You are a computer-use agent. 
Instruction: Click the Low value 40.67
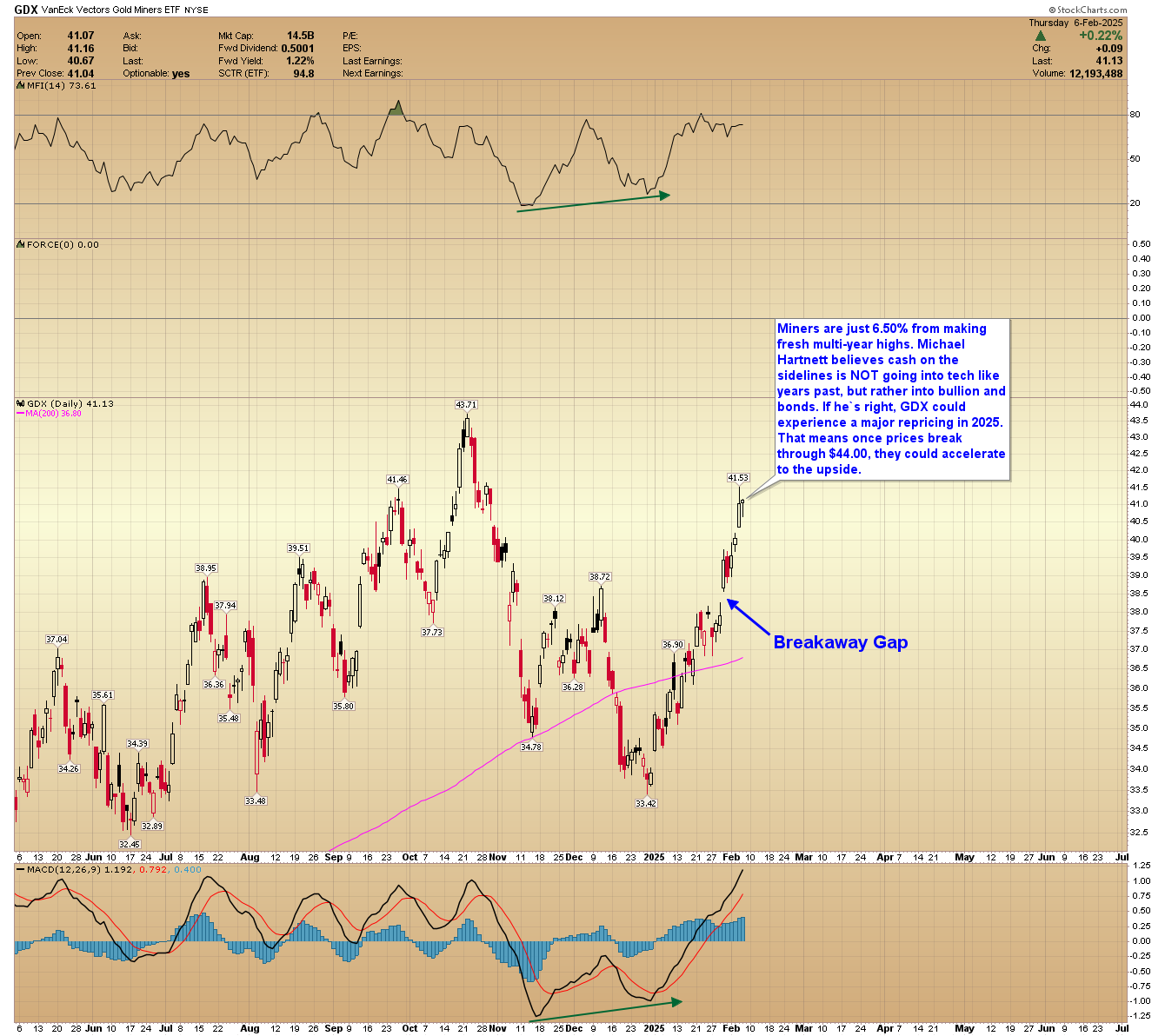(x=81, y=61)
